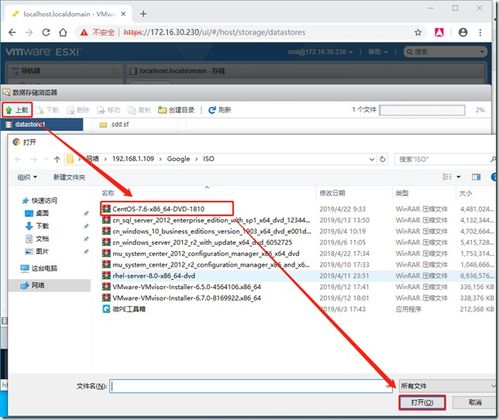Screen dimensions: 499x420
Task: Open the view options dropdown arrow
Action: (x=458, y=177)
